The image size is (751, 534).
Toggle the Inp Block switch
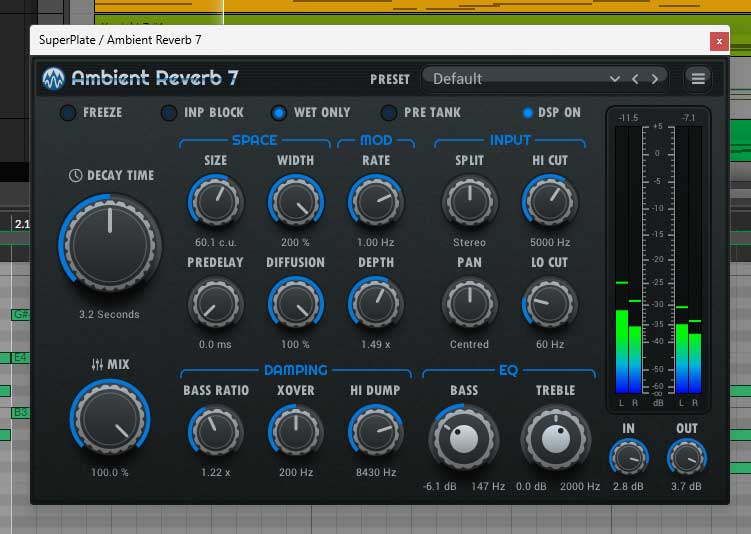pyautogui.click(x=169, y=113)
